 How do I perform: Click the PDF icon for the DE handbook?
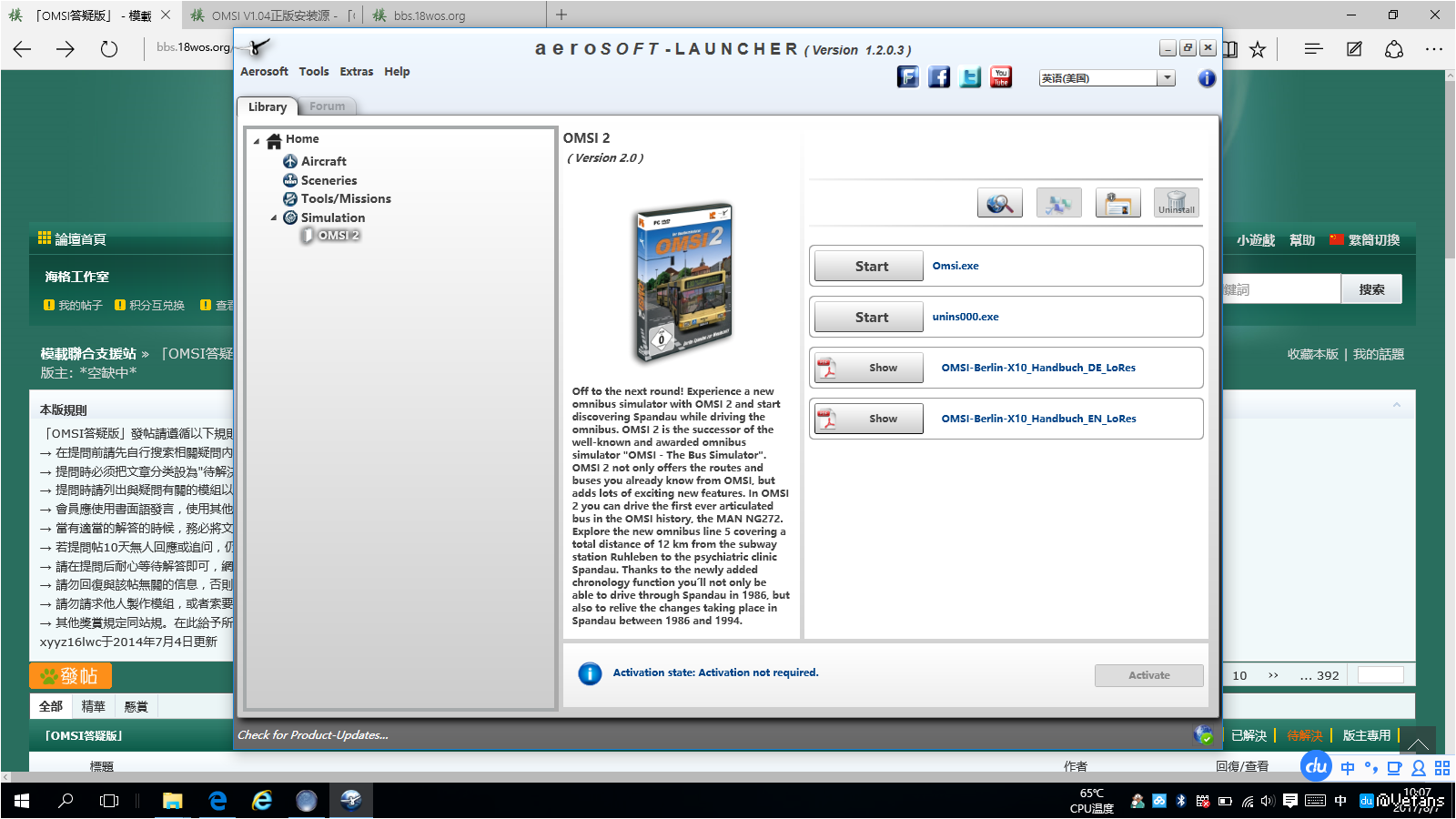tap(826, 368)
